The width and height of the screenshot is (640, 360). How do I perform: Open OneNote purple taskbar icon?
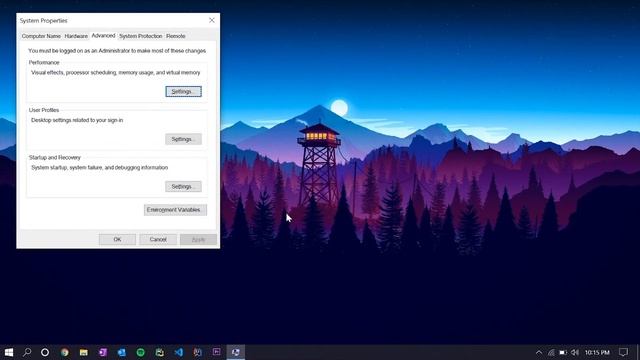[102, 352]
